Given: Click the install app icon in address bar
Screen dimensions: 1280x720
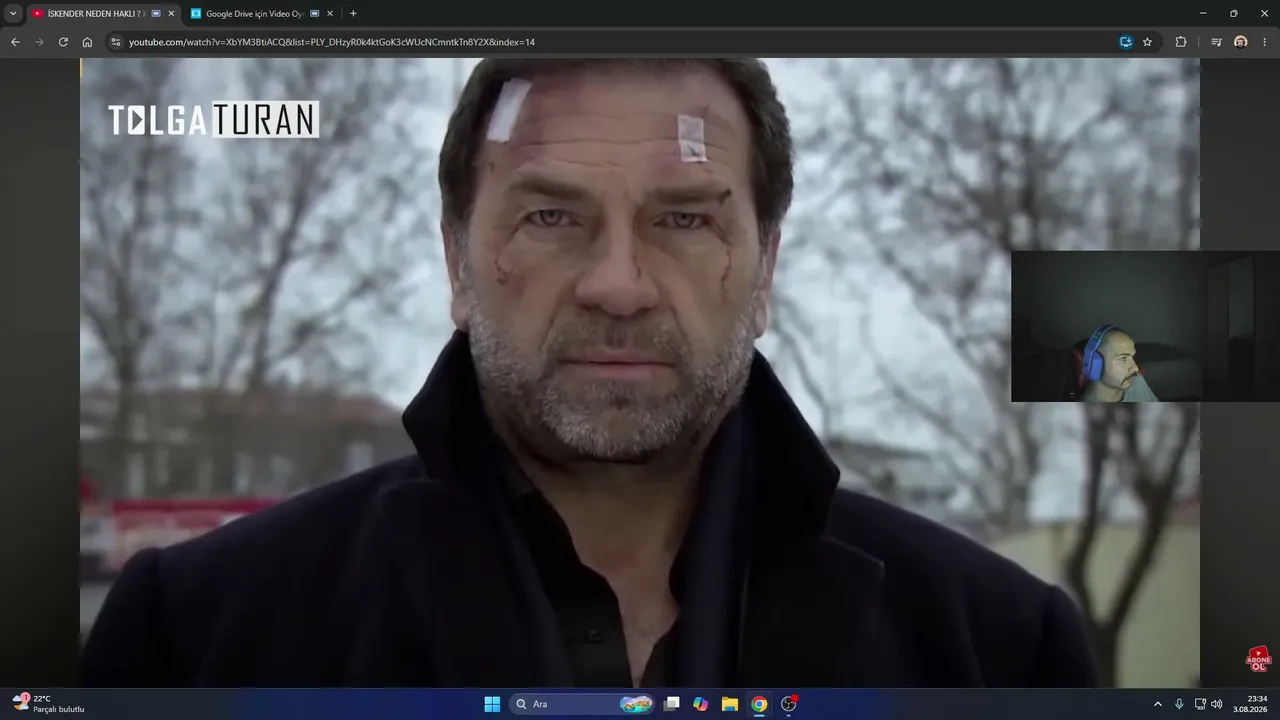Looking at the screenshot, I should point(1126,42).
